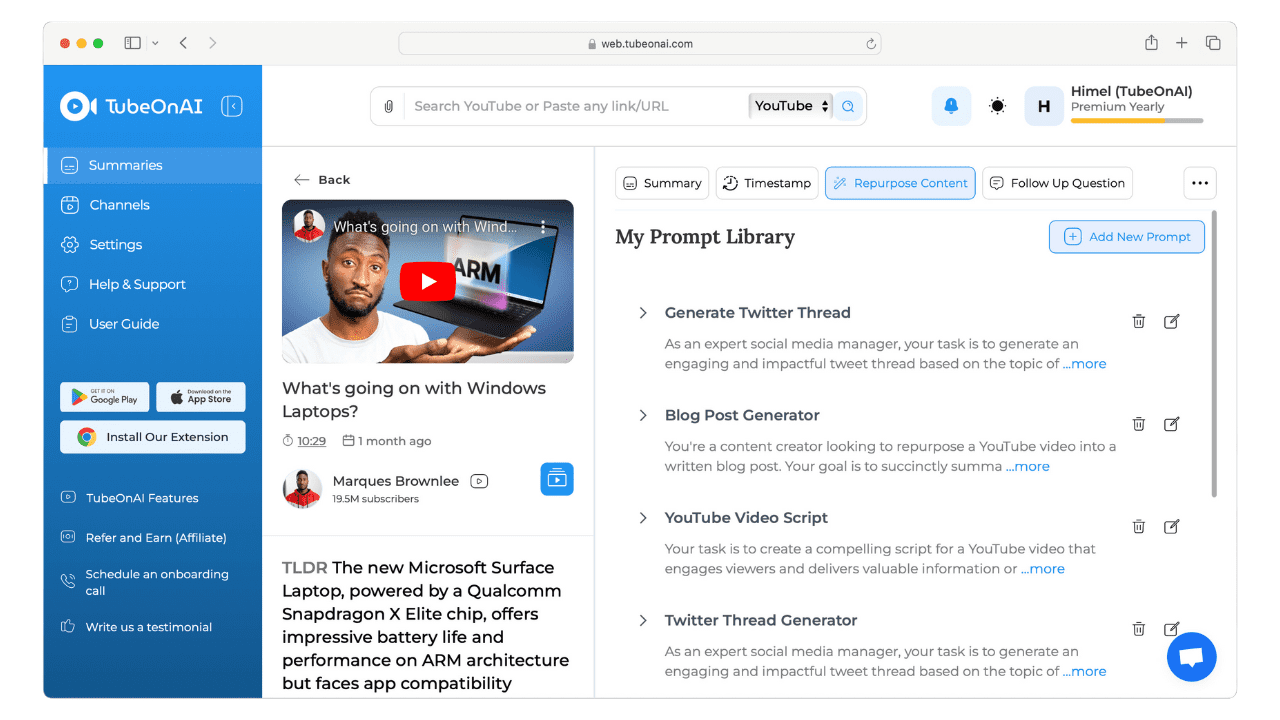Click the 10:29 video duration link
The height and width of the screenshot is (720, 1280).
pyautogui.click(x=312, y=441)
